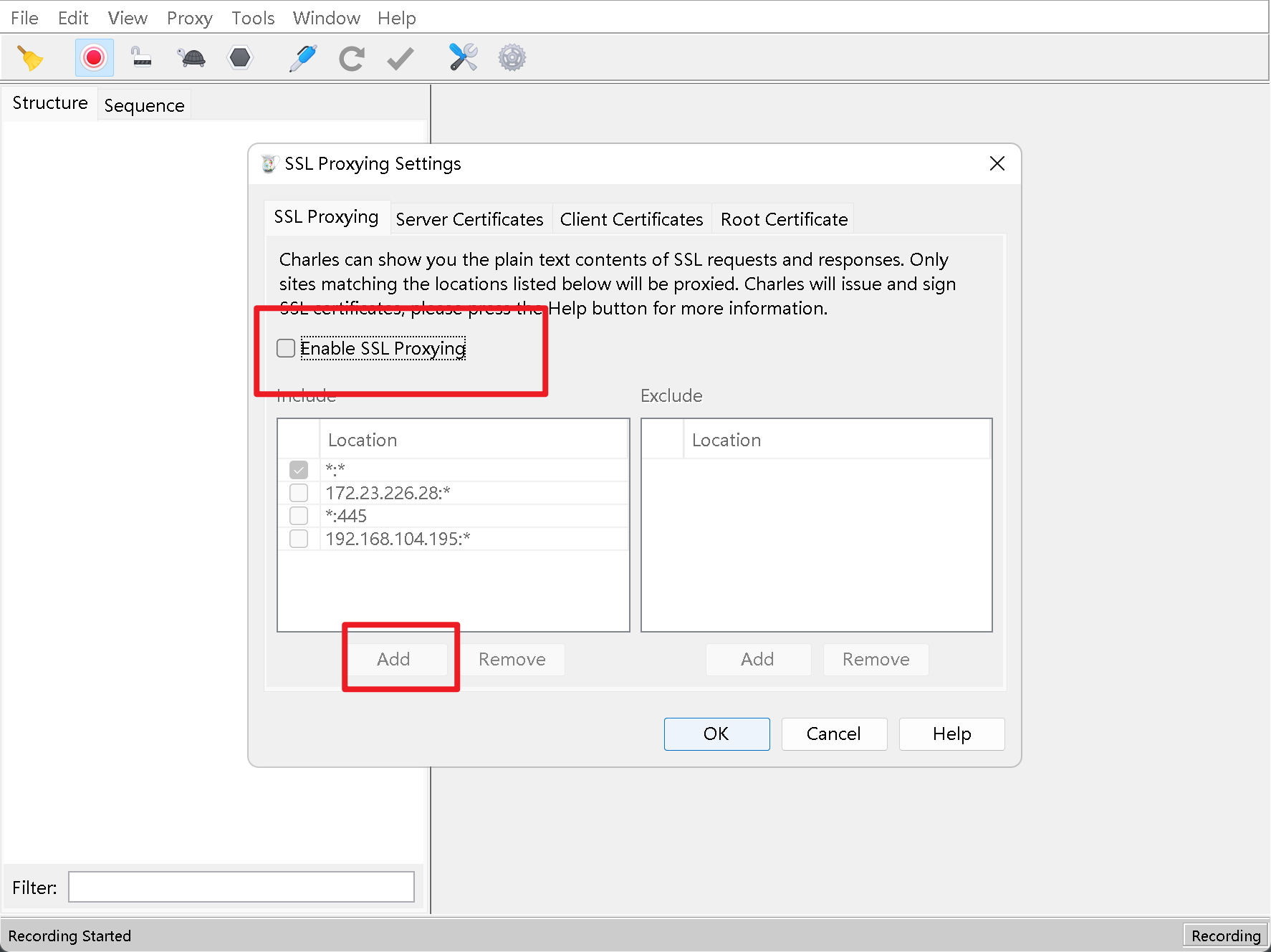Open Tools via wrench and screwdriver icon
Image resolution: width=1271 pixels, height=952 pixels.
pos(463,57)
